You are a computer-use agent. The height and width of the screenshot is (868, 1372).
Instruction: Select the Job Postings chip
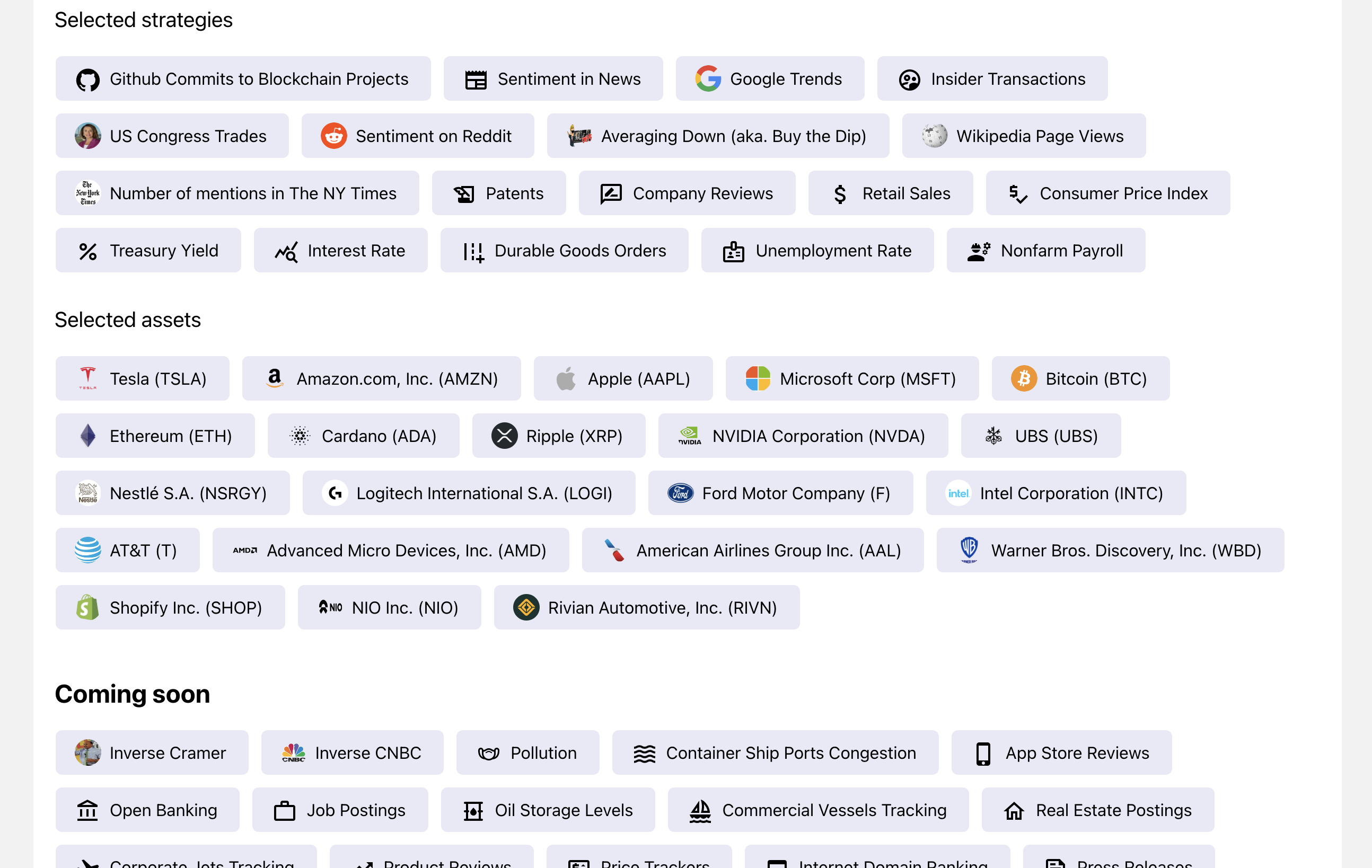[x=340, y=810]
